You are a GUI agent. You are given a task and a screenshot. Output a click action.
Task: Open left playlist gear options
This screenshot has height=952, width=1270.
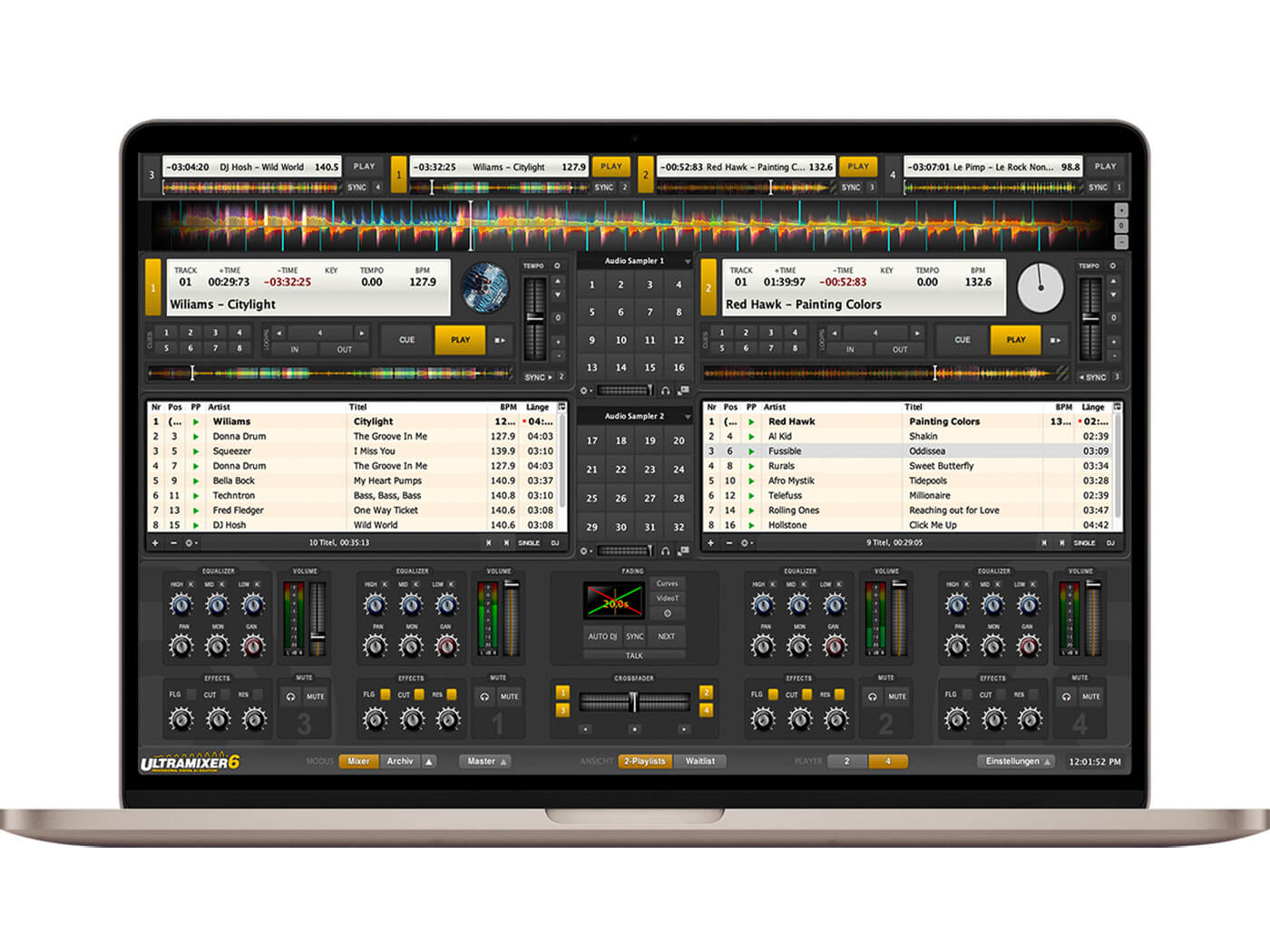[x=190, y=543]
